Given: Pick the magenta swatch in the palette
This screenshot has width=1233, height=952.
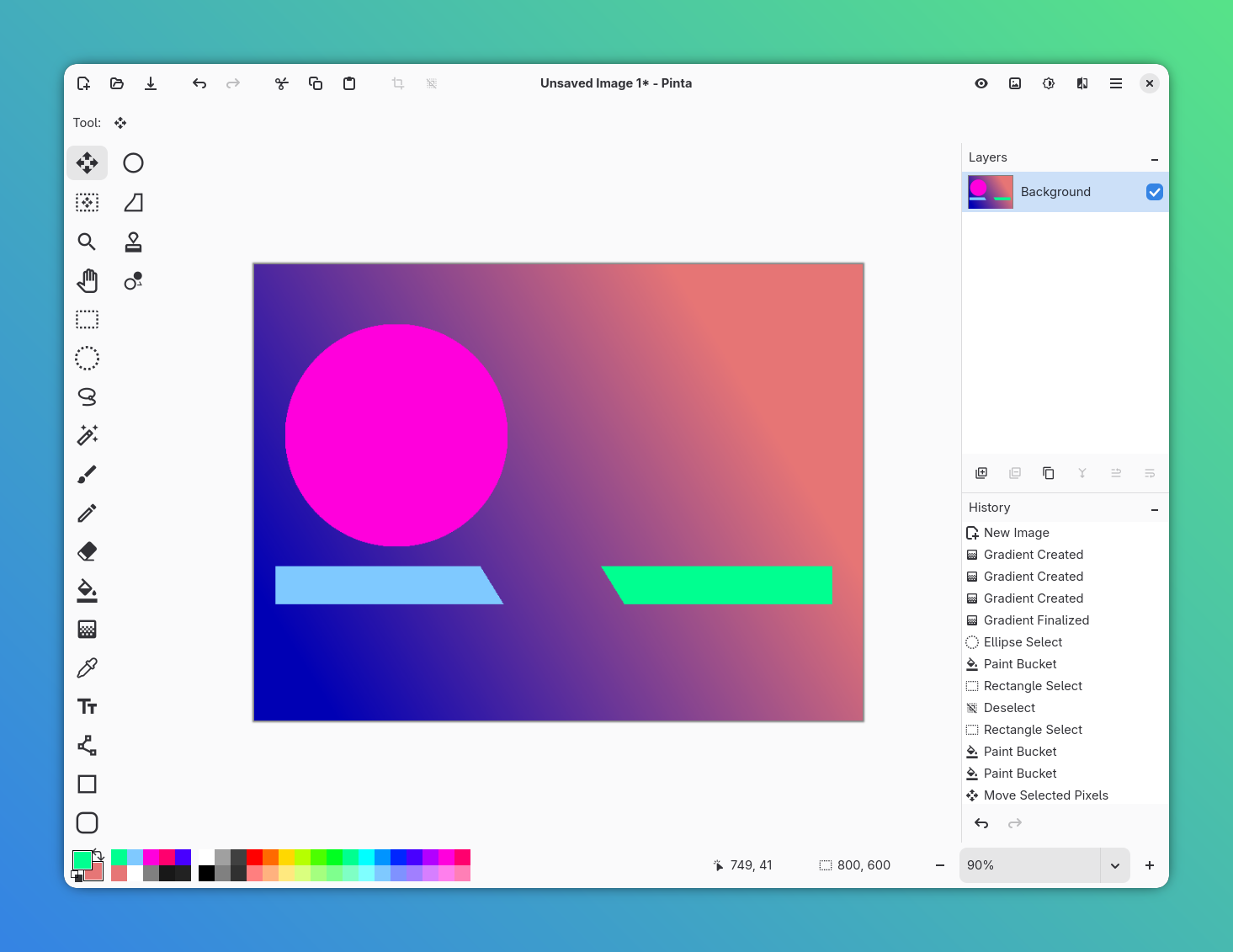Looking at the screenshot, I should (x=151, y=857).
